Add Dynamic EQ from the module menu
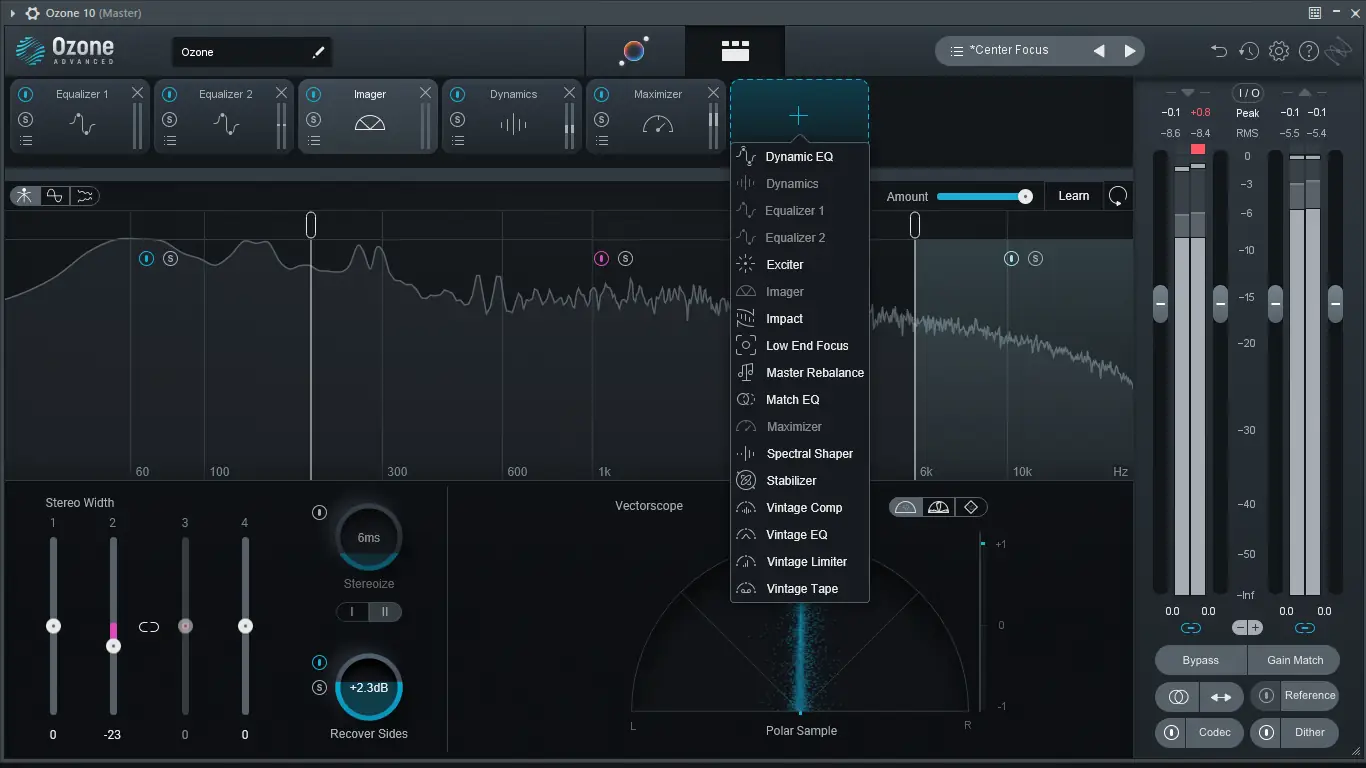1366x768 pixels. click(800, 157)
